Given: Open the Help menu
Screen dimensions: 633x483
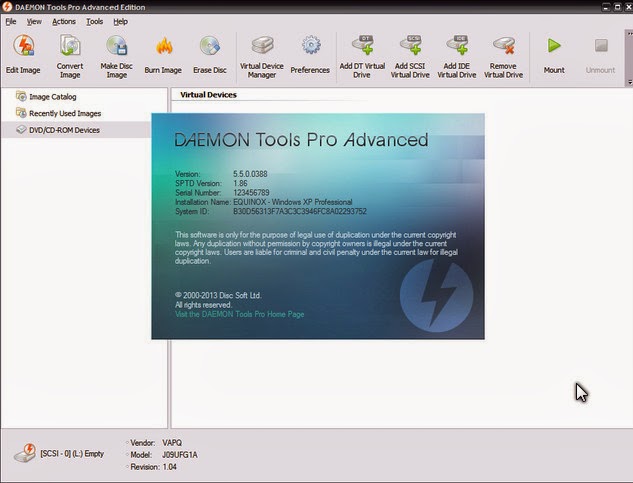Looking at the screenshot, I should pyautogui.click(x=120, y=22).
